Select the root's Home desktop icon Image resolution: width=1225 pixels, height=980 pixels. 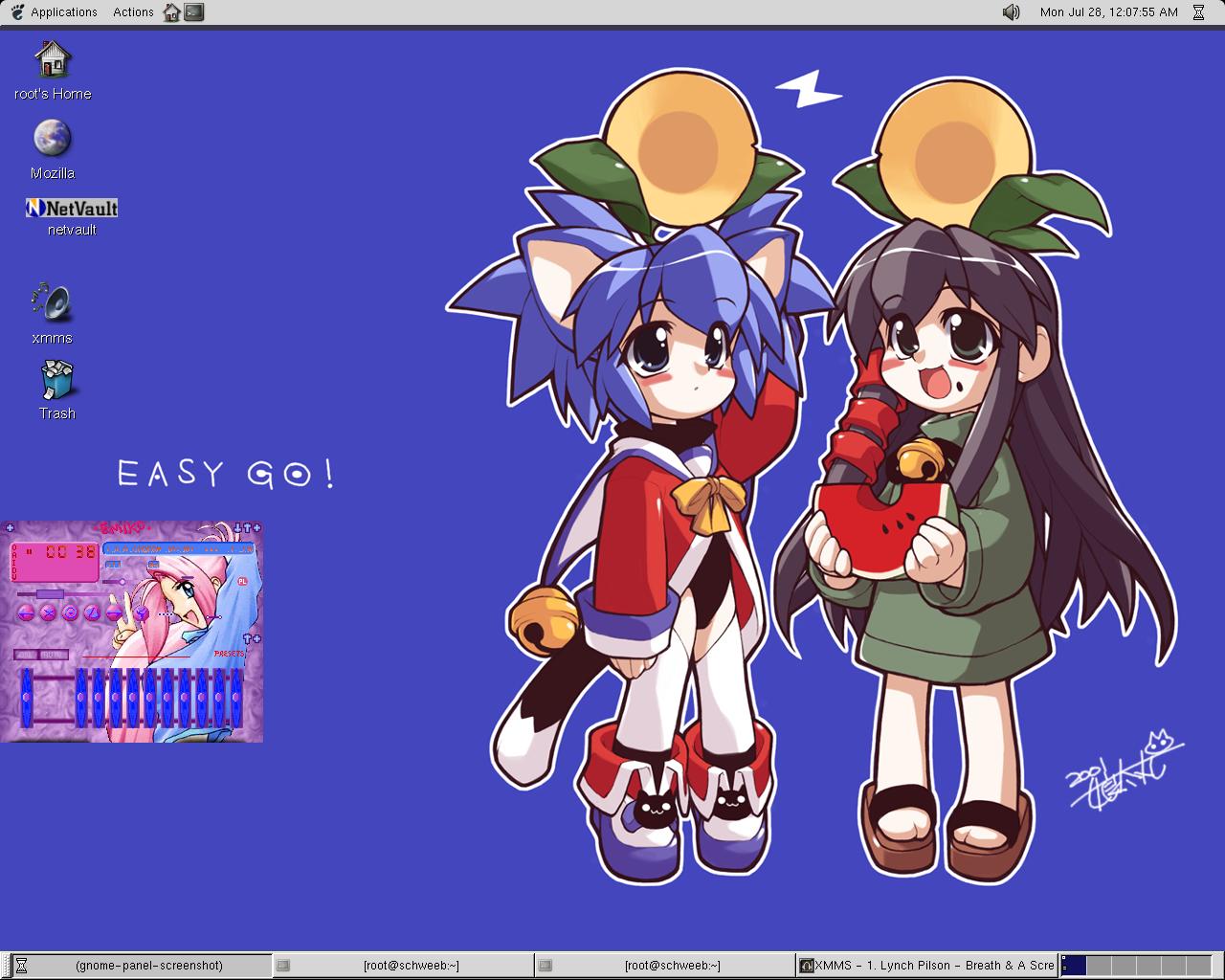coord(53,70)
